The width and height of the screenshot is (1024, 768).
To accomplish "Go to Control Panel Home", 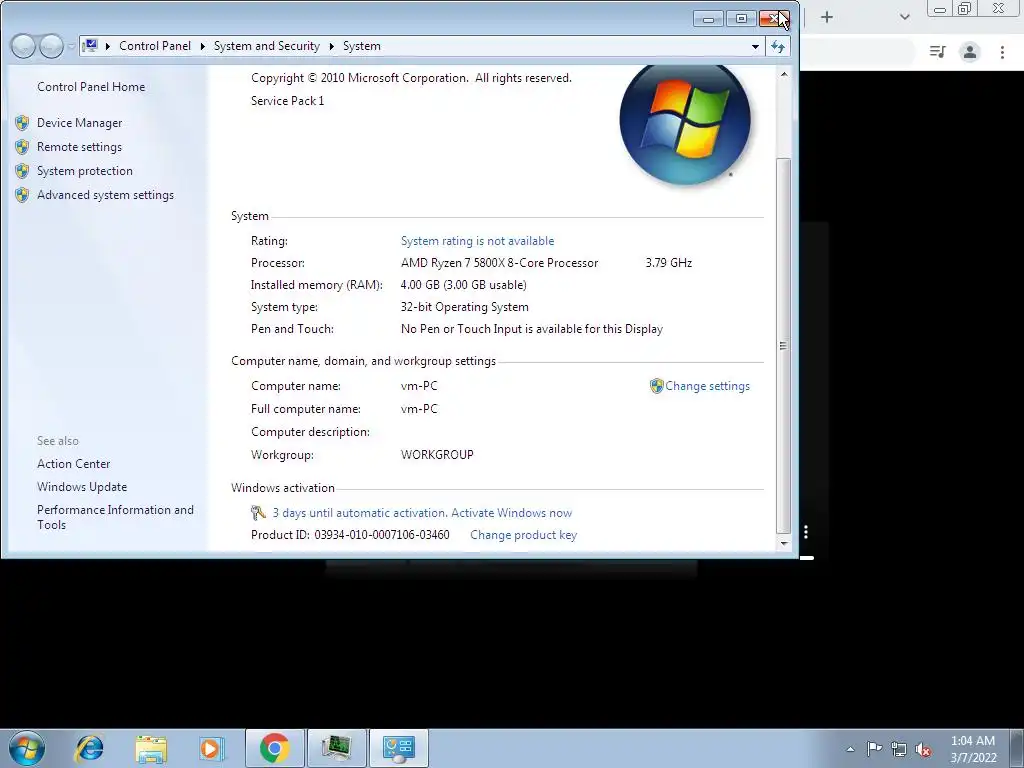I will (x=91, y=87).
